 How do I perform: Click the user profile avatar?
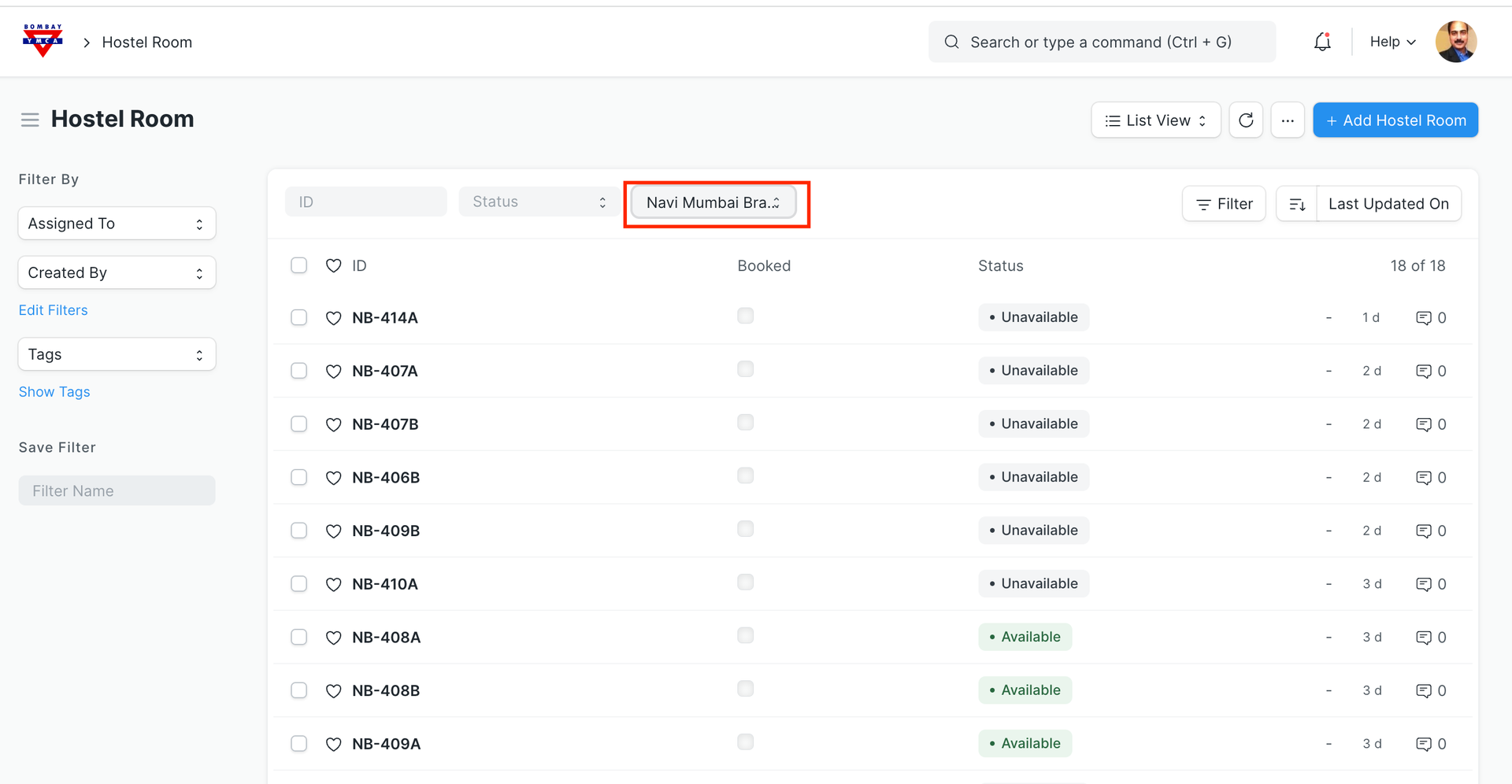point(1455,42)
